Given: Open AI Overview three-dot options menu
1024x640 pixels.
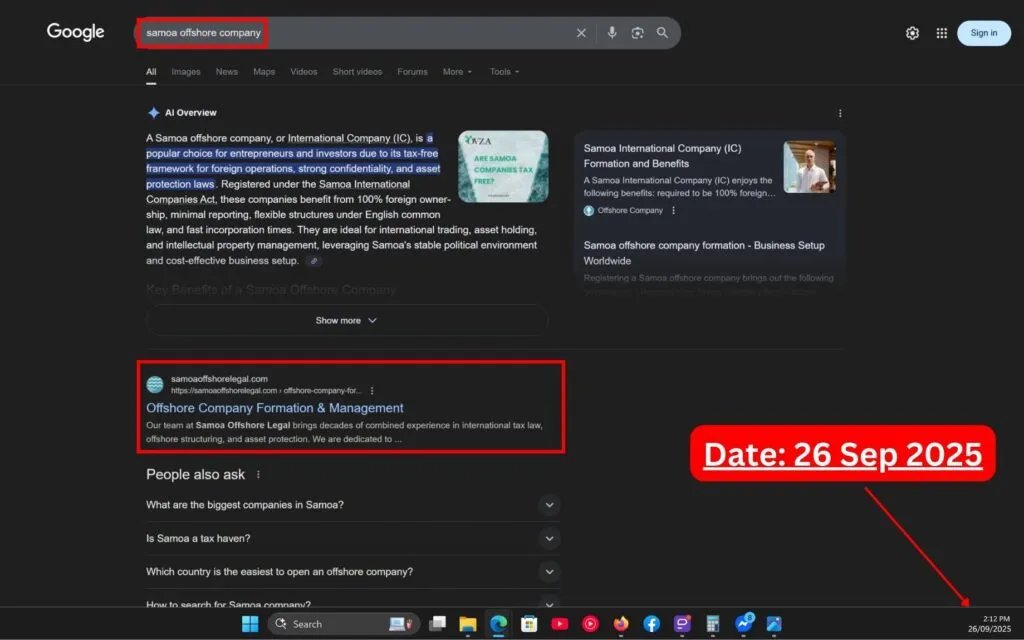Looking at the screenshot, I should pyautogui.click(x=840, y=113).
